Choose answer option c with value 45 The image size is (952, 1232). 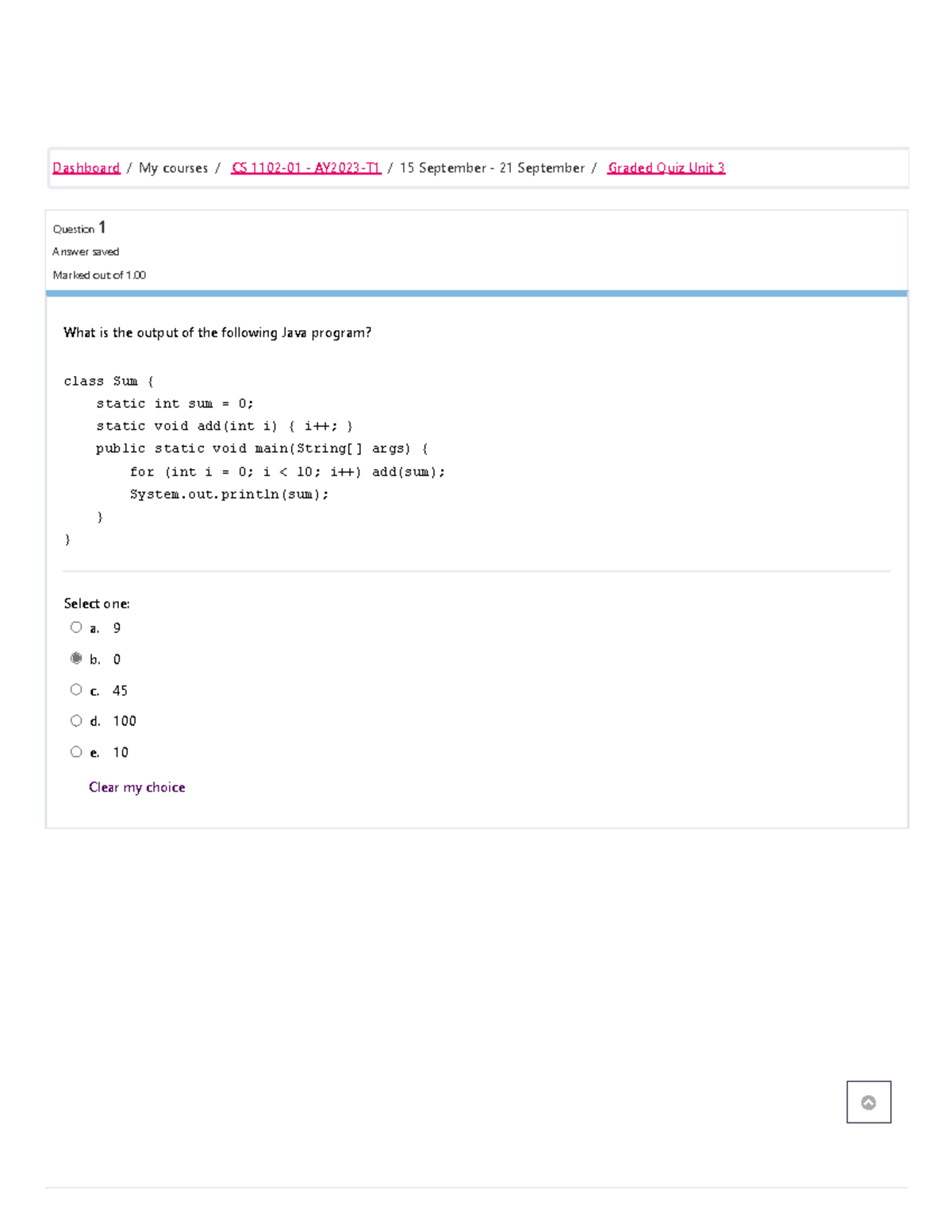[76, 689]
